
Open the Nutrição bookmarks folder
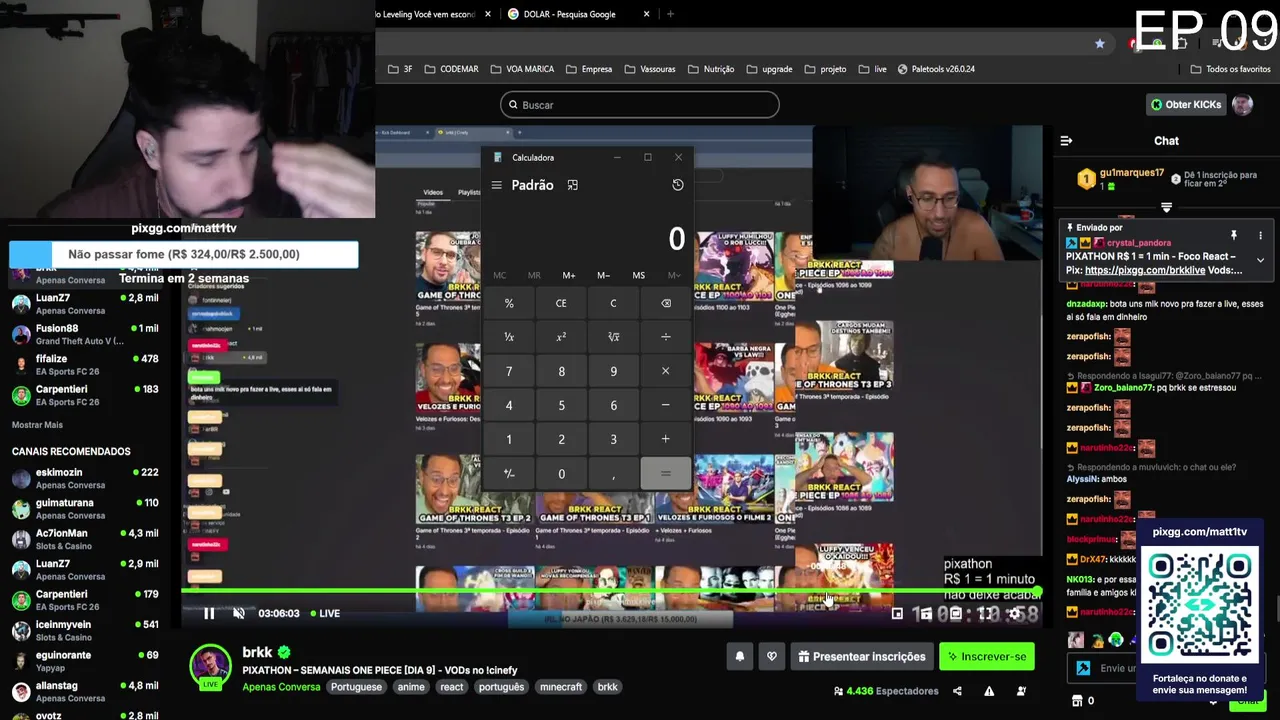710,69
